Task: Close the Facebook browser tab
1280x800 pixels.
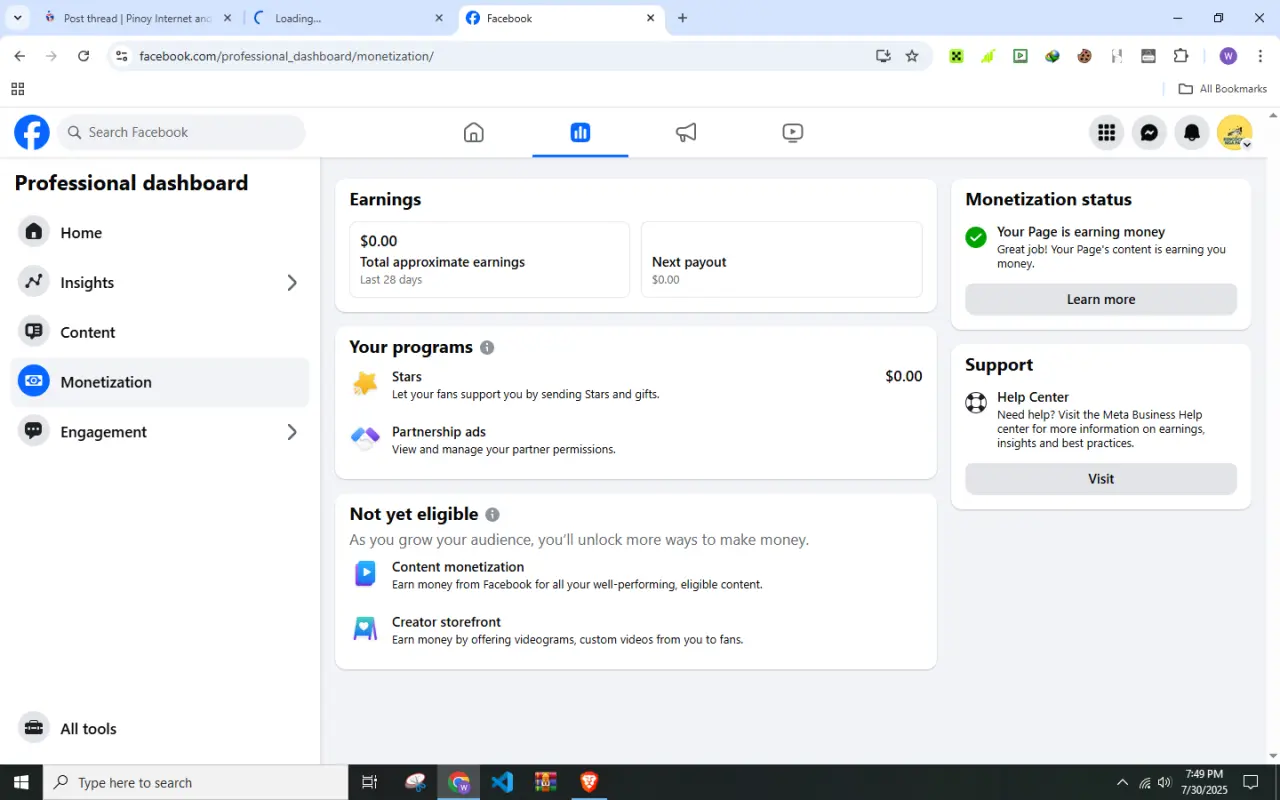Action: coord(650,18)
